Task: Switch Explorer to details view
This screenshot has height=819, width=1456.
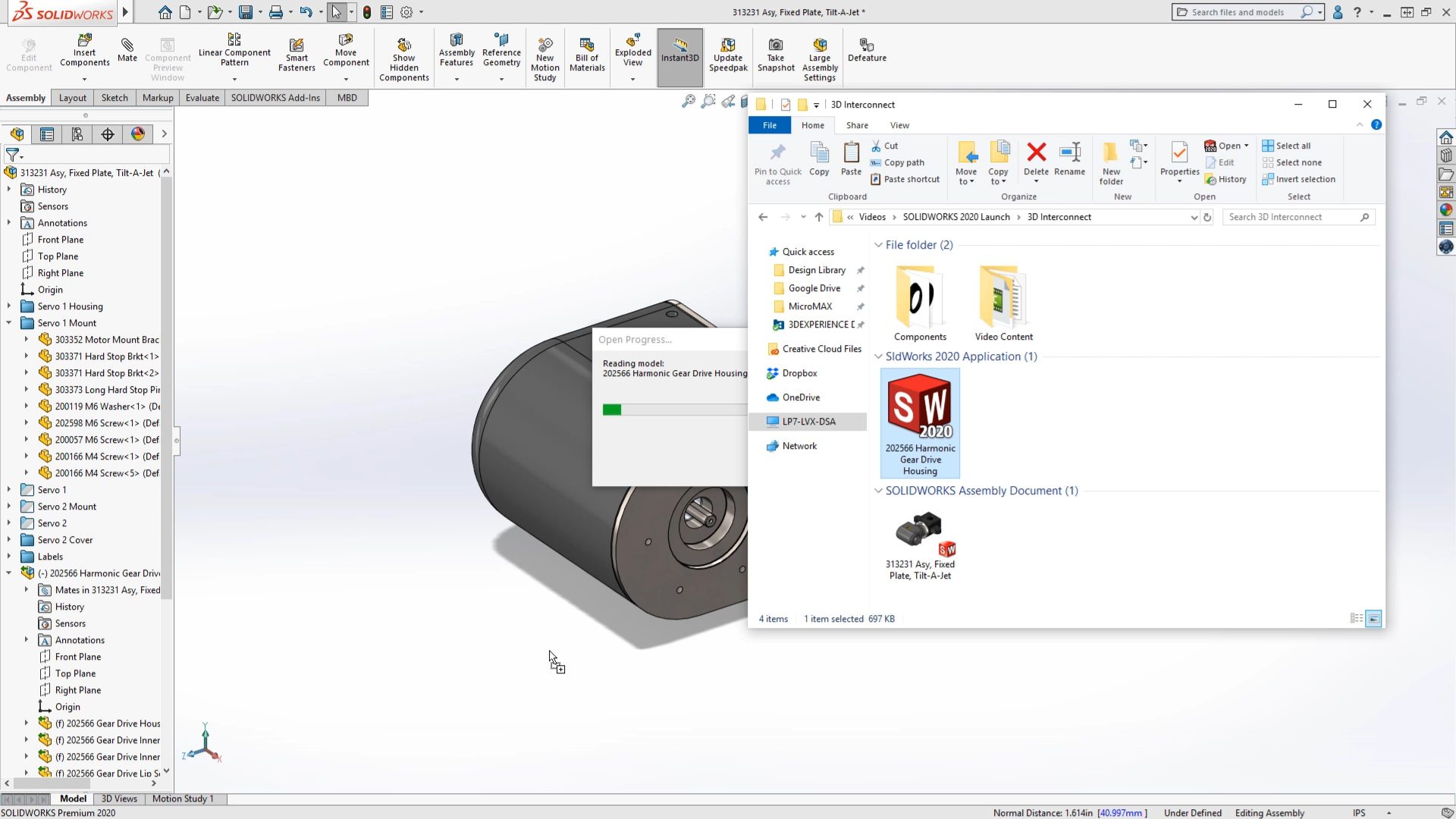Action: coord(1356,619)
